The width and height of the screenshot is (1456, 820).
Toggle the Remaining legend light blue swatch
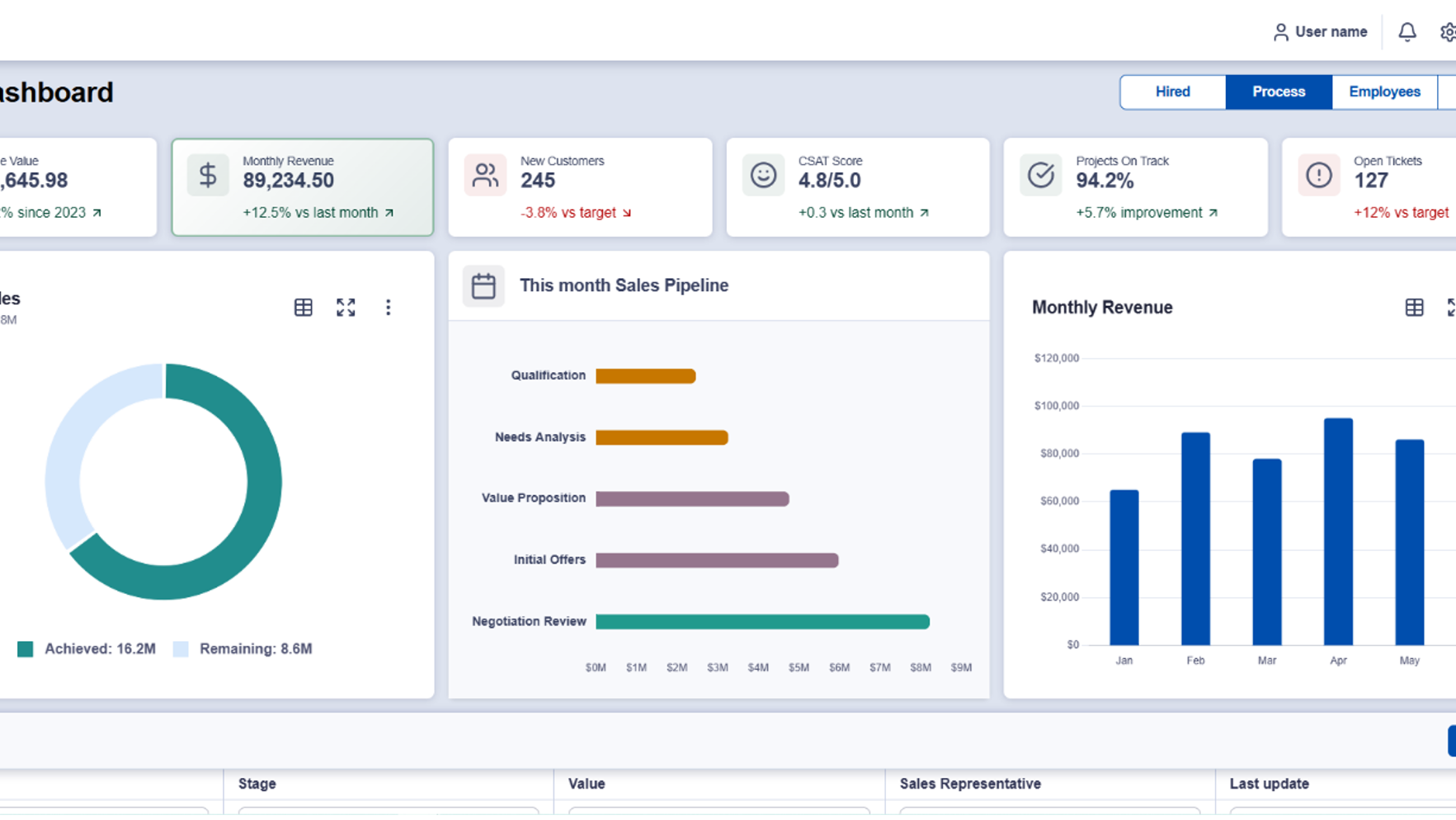181,649
